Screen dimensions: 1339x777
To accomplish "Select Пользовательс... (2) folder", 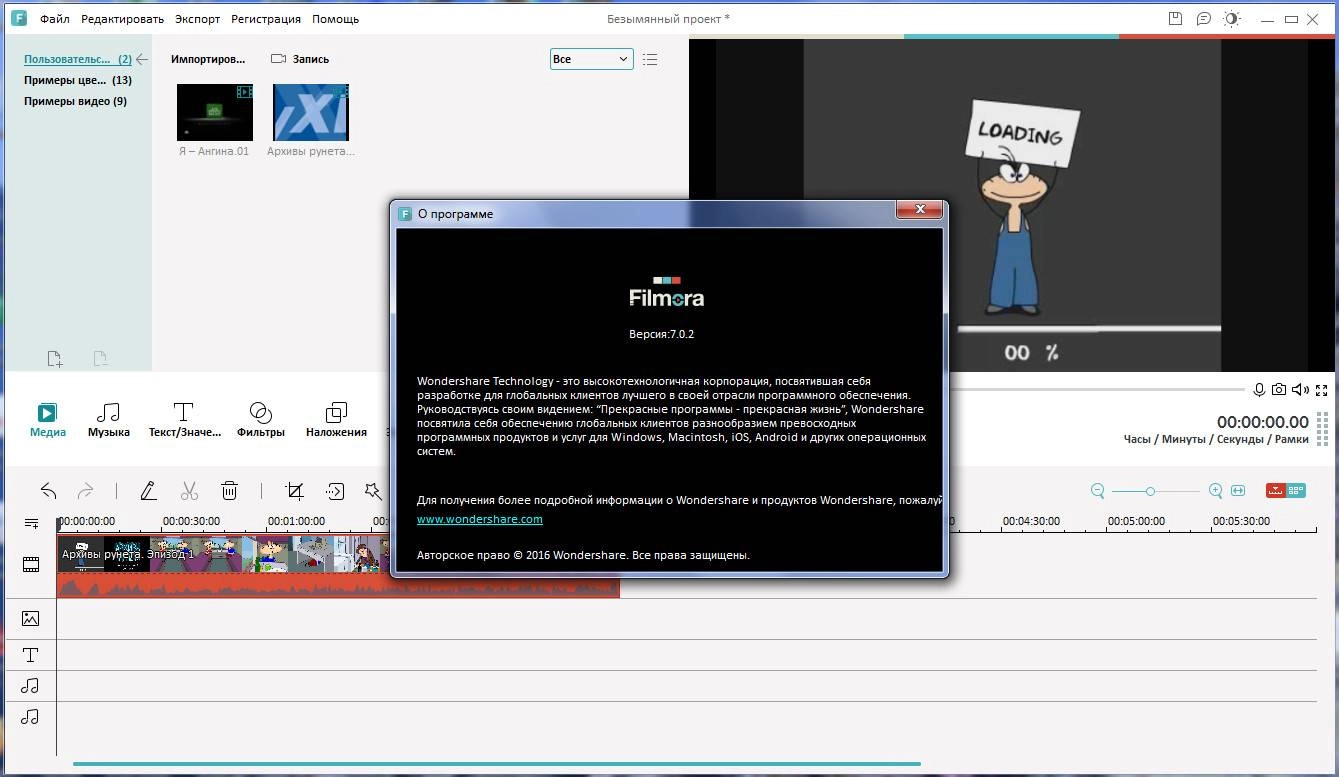I will coord(78,59).
